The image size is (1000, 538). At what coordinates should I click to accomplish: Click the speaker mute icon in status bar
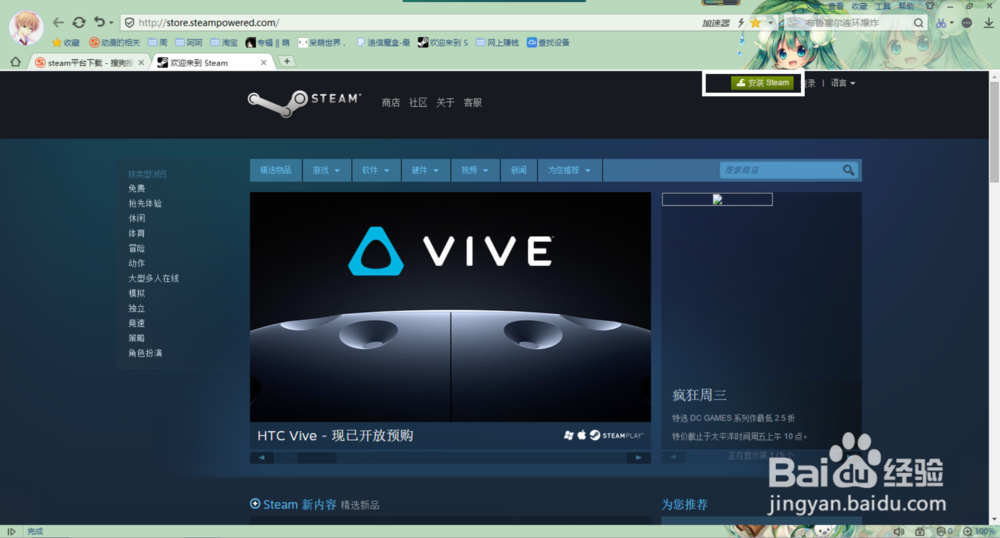point(899,531)
